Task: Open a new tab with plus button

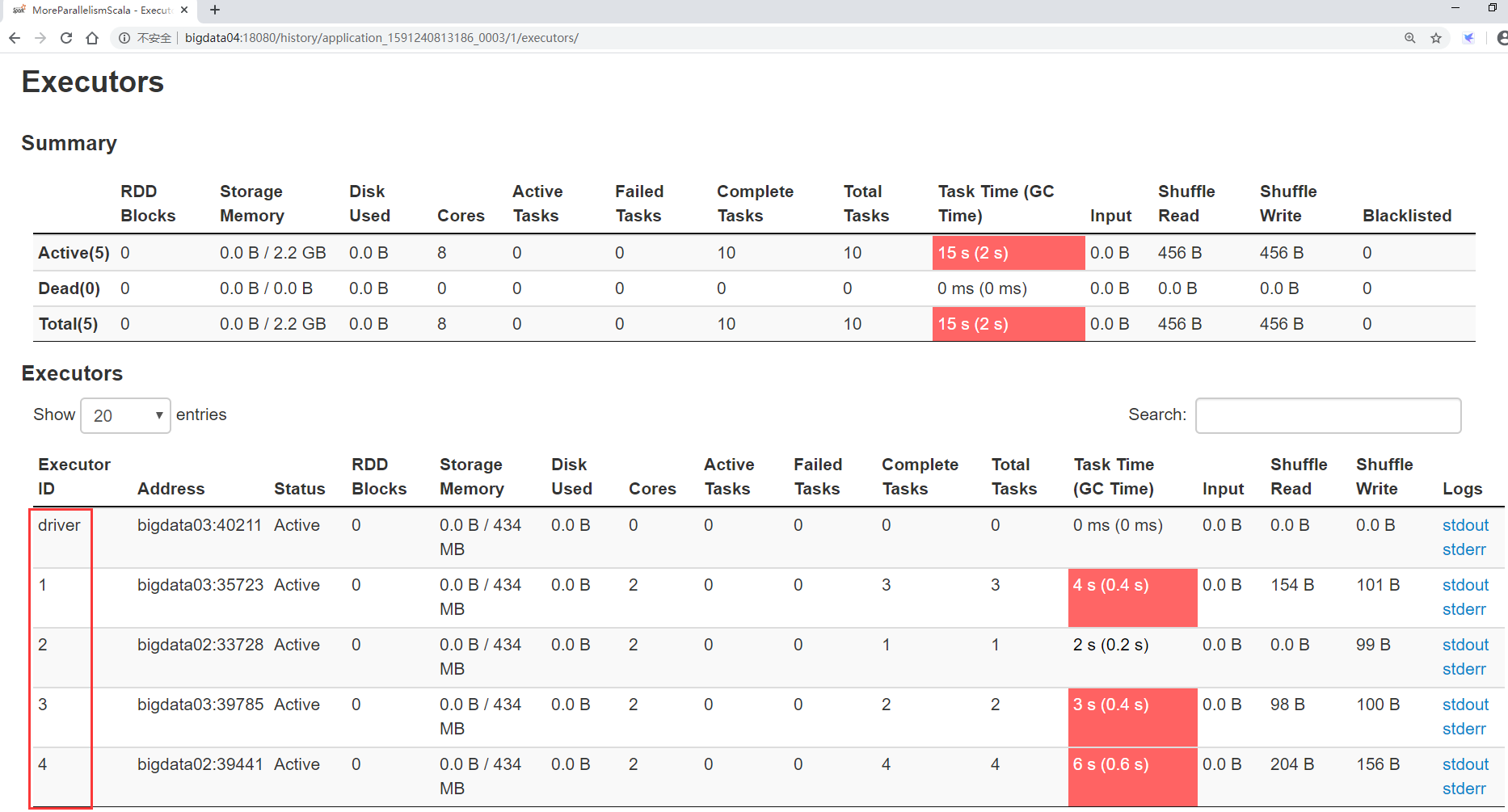Action: tap(215, 10)
